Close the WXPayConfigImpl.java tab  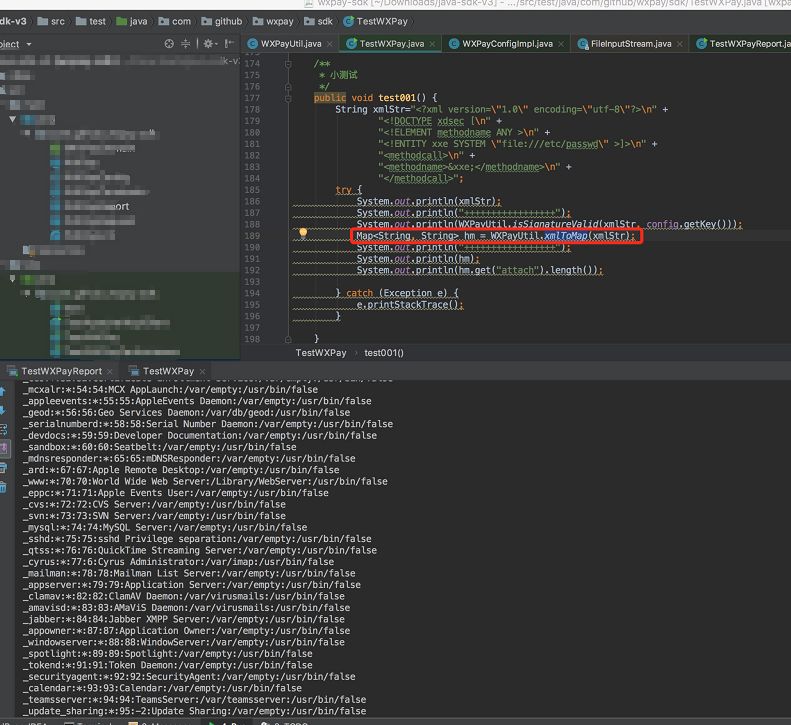click(561, 44)
